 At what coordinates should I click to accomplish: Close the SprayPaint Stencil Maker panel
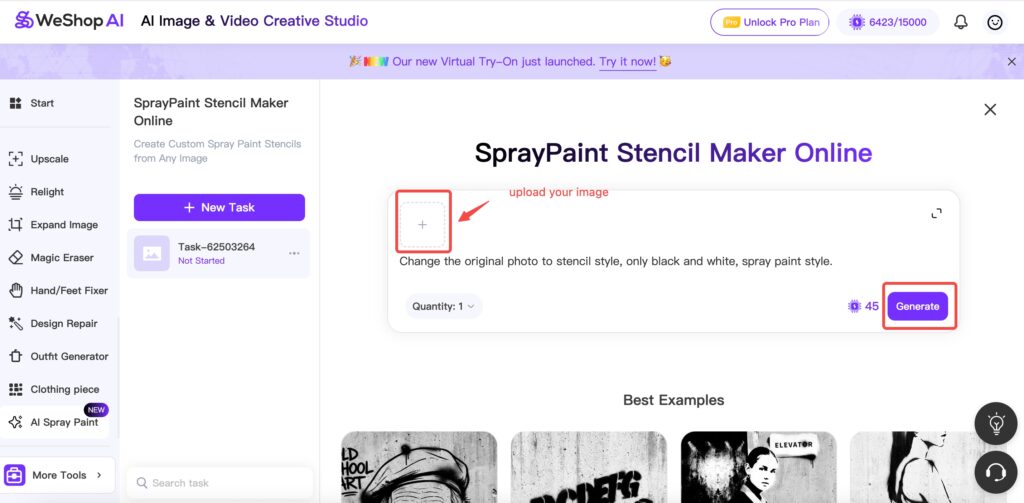990,110
